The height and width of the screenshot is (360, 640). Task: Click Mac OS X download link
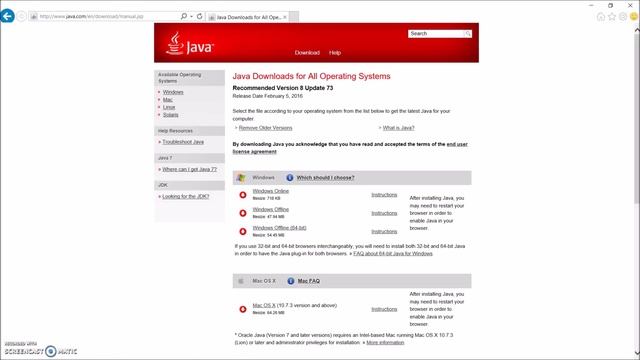coord(264,305)
